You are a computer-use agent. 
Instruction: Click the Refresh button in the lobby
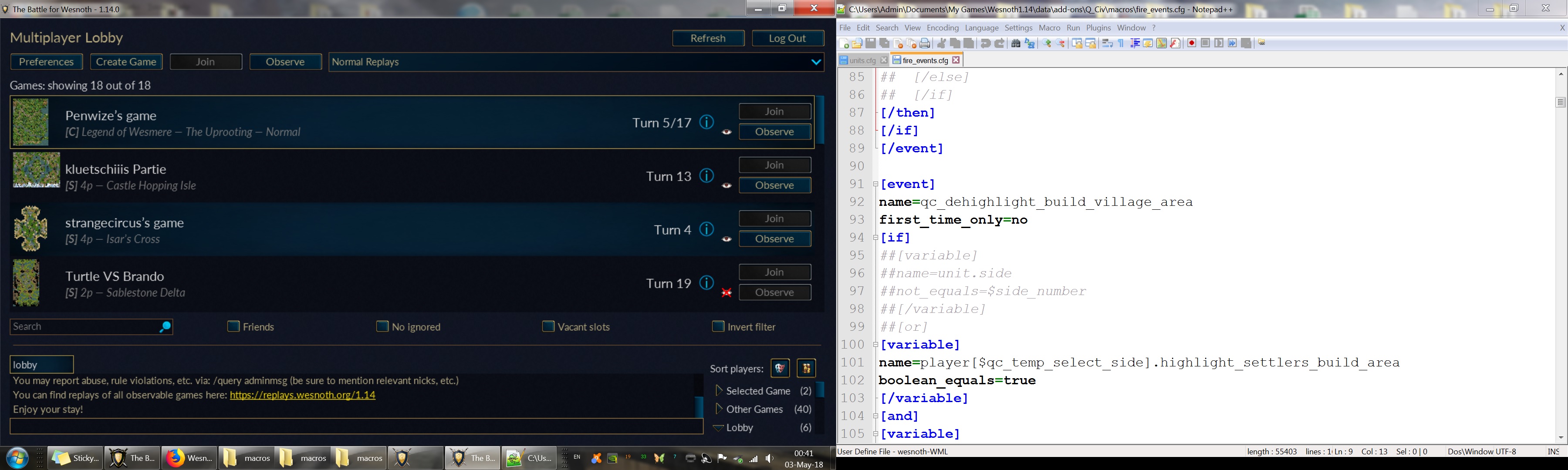point(708,38)
